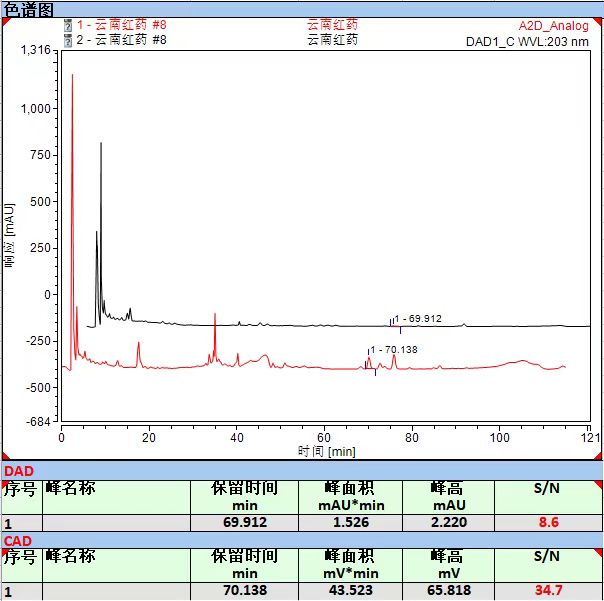Click the DAD peak height cell 2.220
Screen dimensions: 604x601
coord(447,522)
